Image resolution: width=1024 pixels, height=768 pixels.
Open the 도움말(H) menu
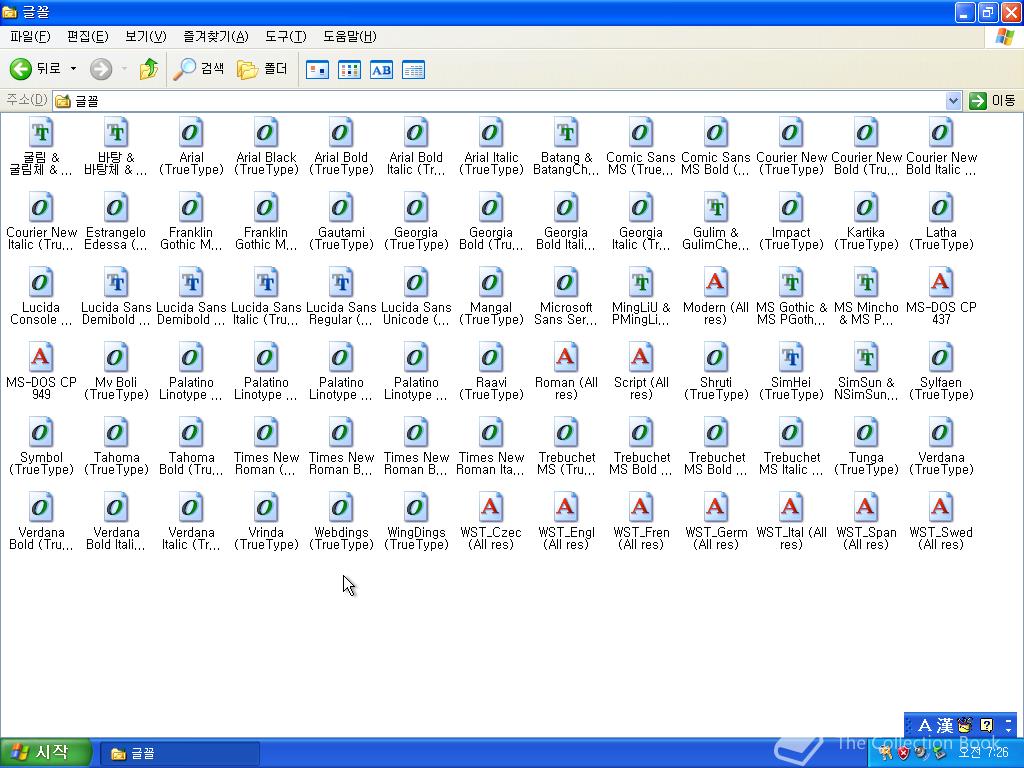point(349,37)
